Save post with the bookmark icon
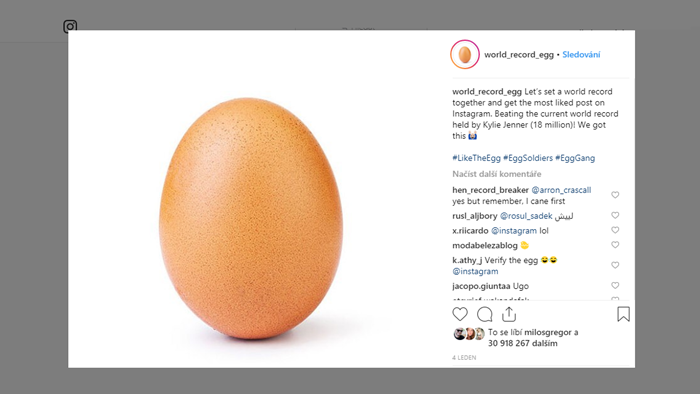Viewport: 700px width, 394px height. 623,314
